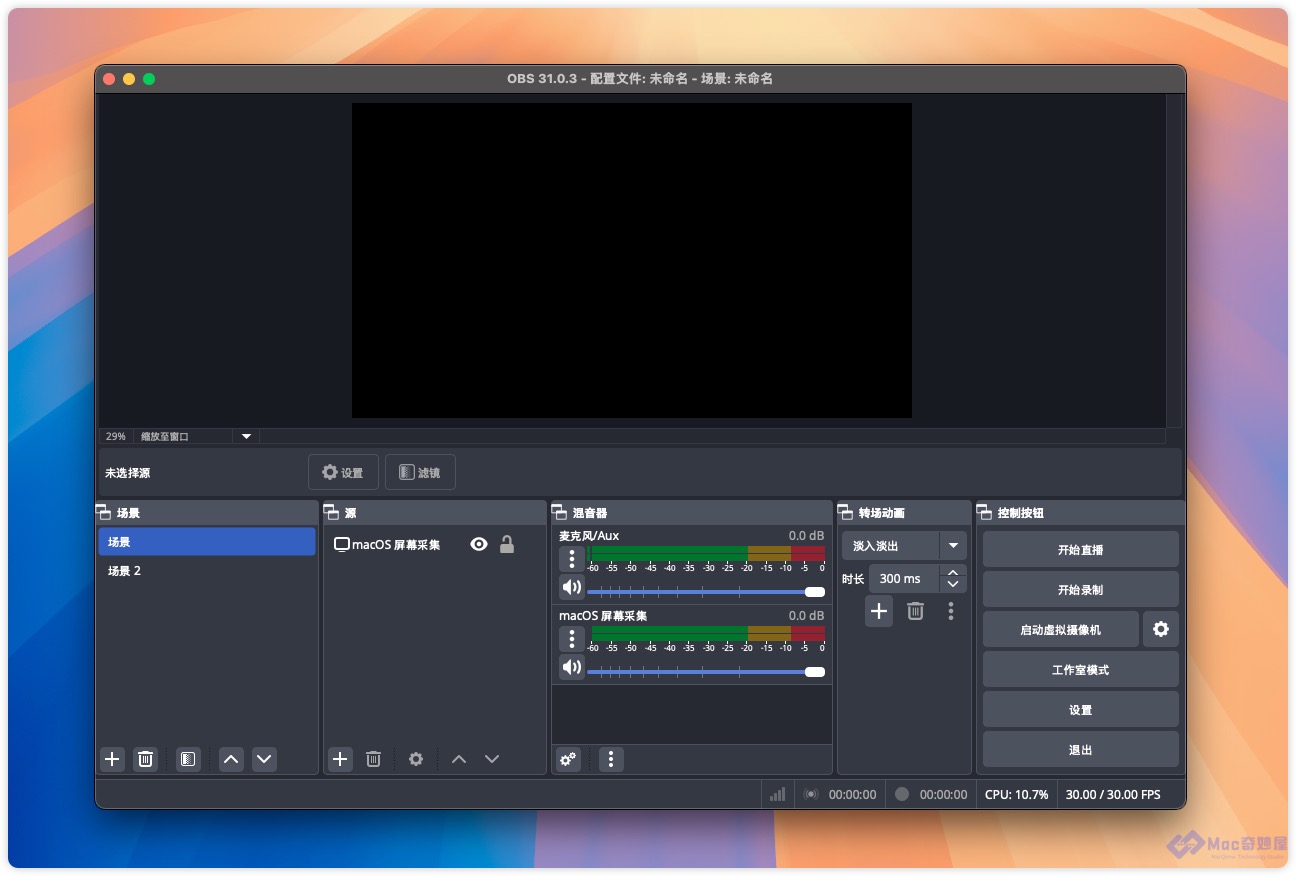Click the 混音器 panel dock icon

(x=560, y=512)
